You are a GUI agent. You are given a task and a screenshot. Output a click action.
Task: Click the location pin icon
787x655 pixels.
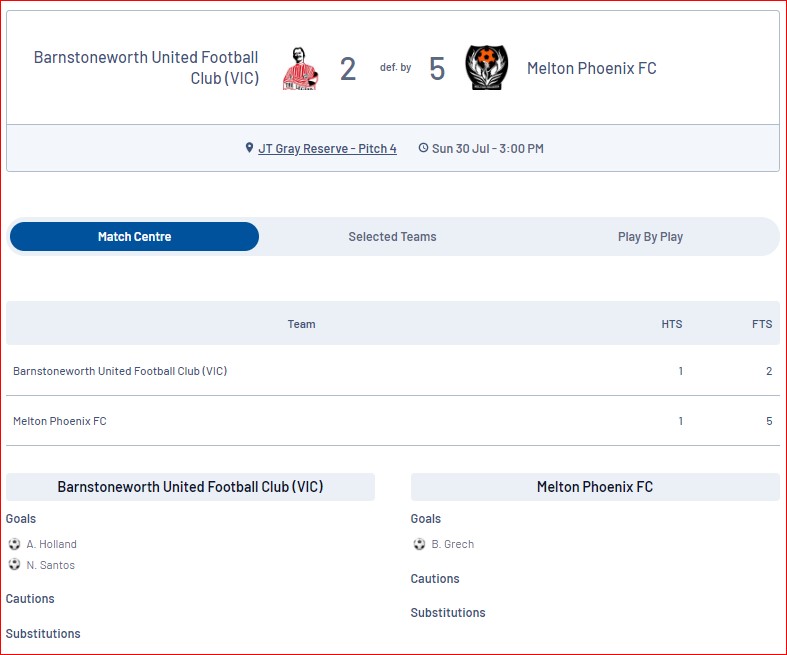(x=249, y=148)
